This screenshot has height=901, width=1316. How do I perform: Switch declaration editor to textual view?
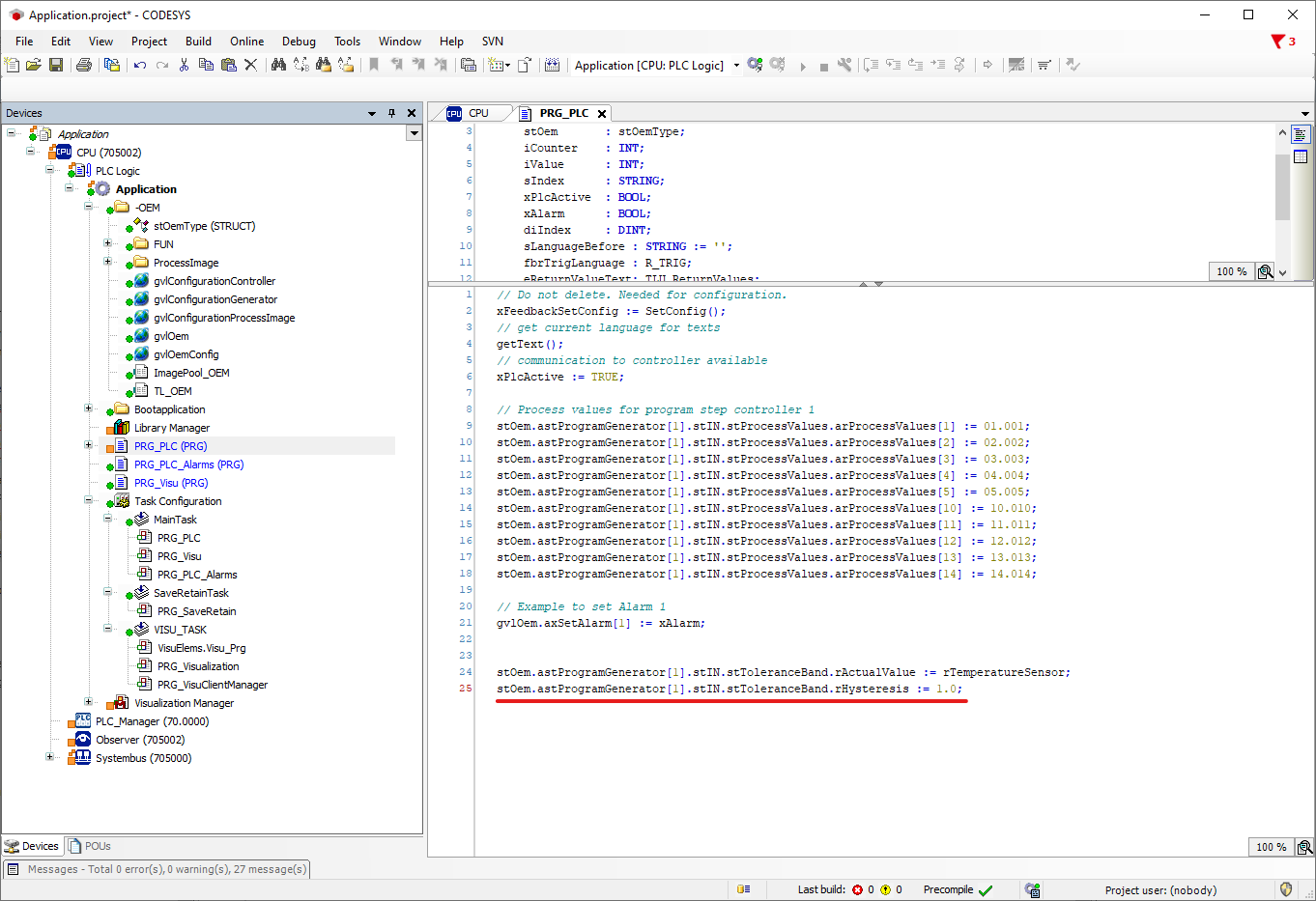(1301, 135)
